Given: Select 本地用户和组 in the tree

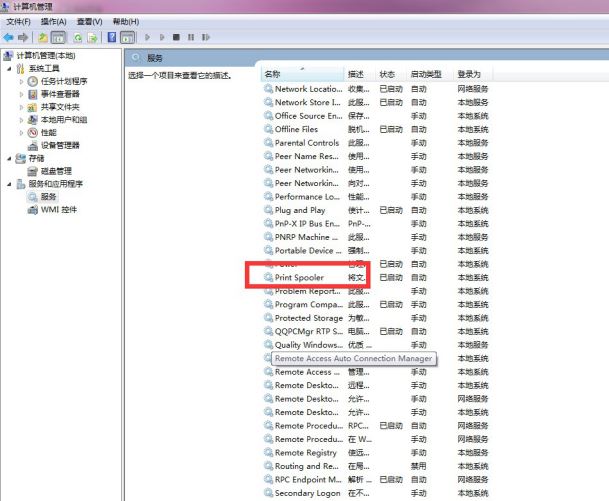Looking at the screenshot, I should click(64, 120).
